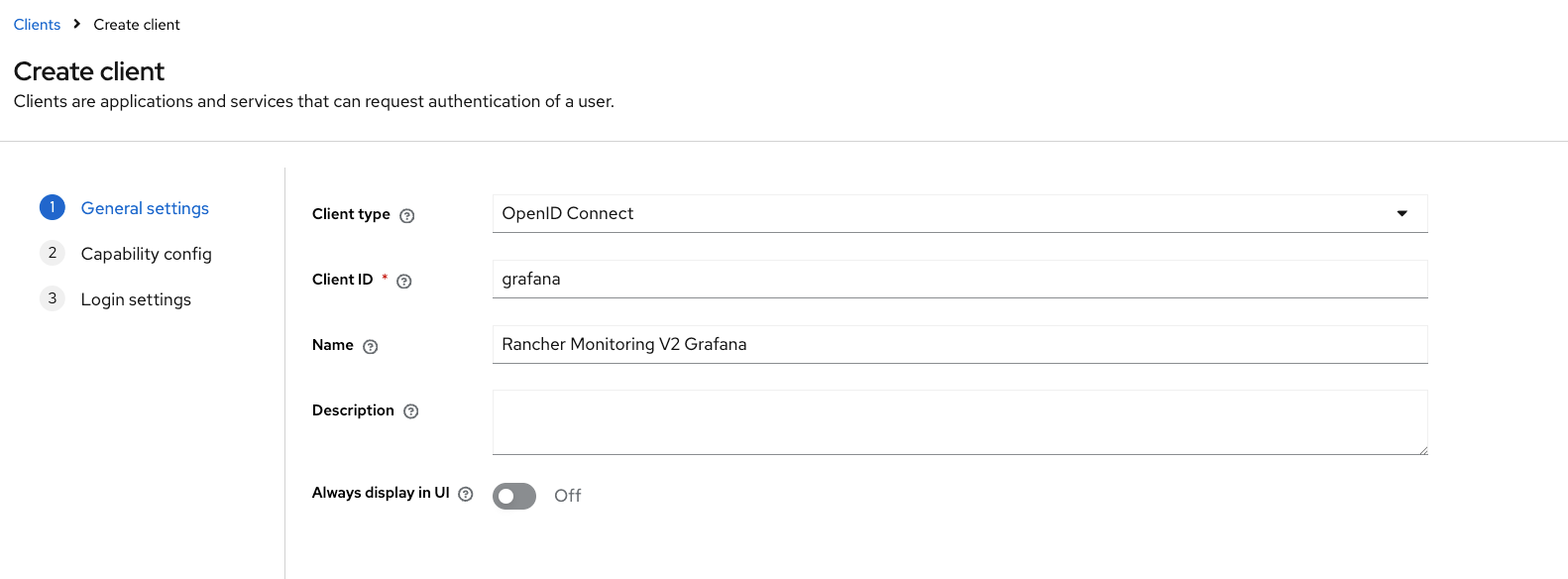The image size is (1568, 579).
Task: Click the Description help icon
Action: click(x=410, y=411)
